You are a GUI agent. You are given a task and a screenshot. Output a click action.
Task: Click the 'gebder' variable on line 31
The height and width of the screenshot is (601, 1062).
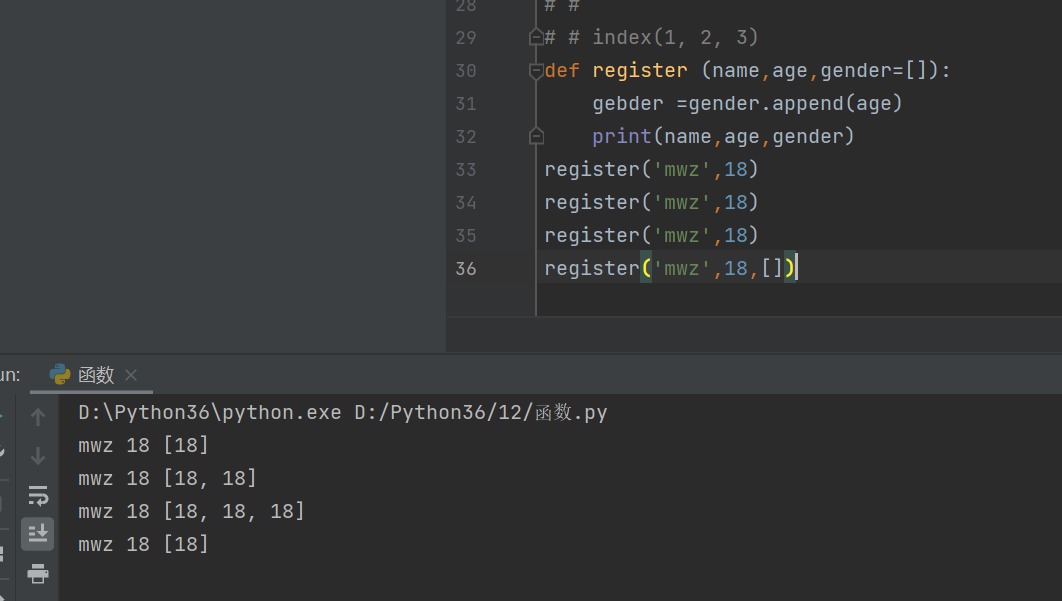628,104
